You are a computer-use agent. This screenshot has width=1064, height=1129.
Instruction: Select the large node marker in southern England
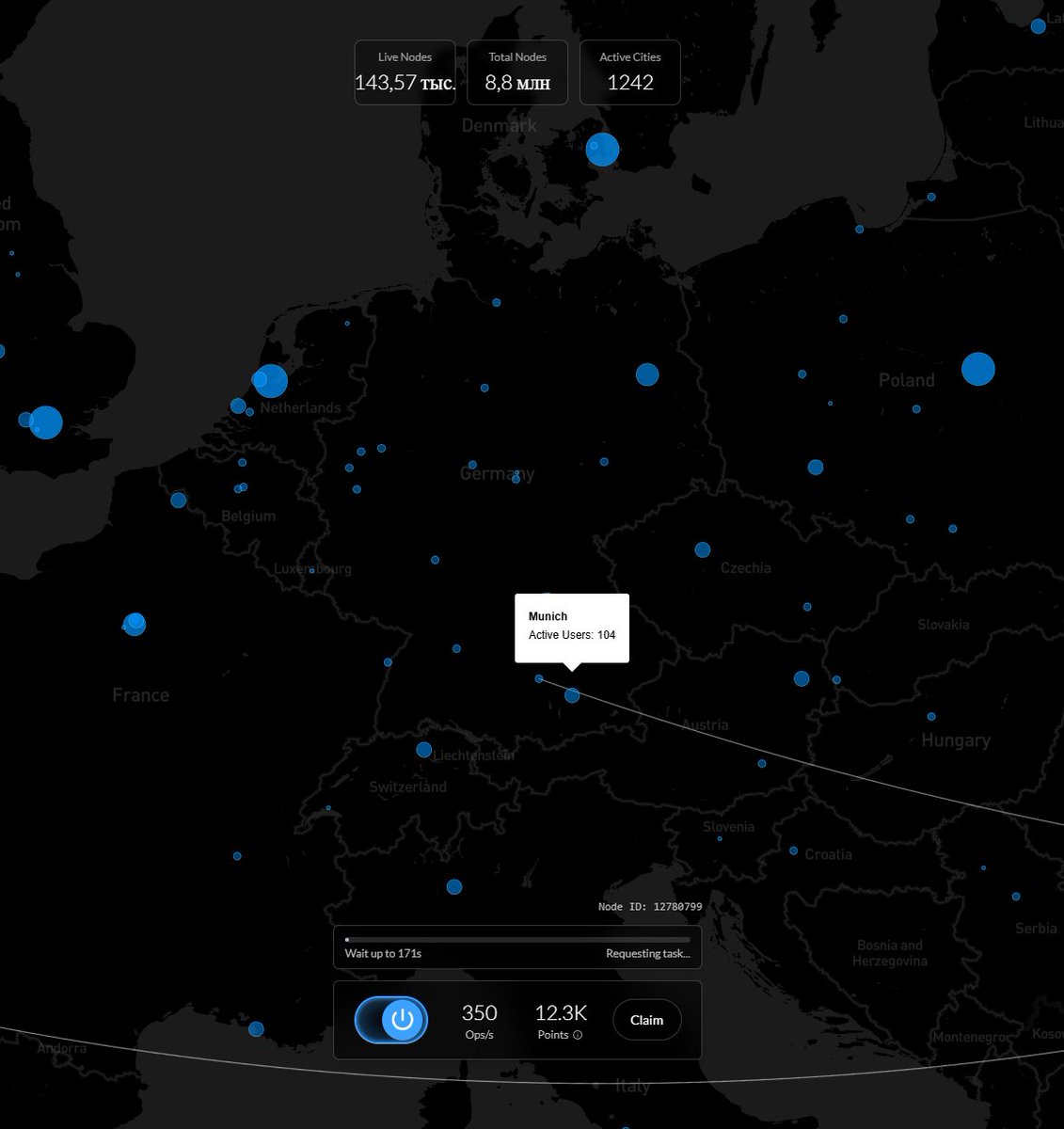[45, 422]
